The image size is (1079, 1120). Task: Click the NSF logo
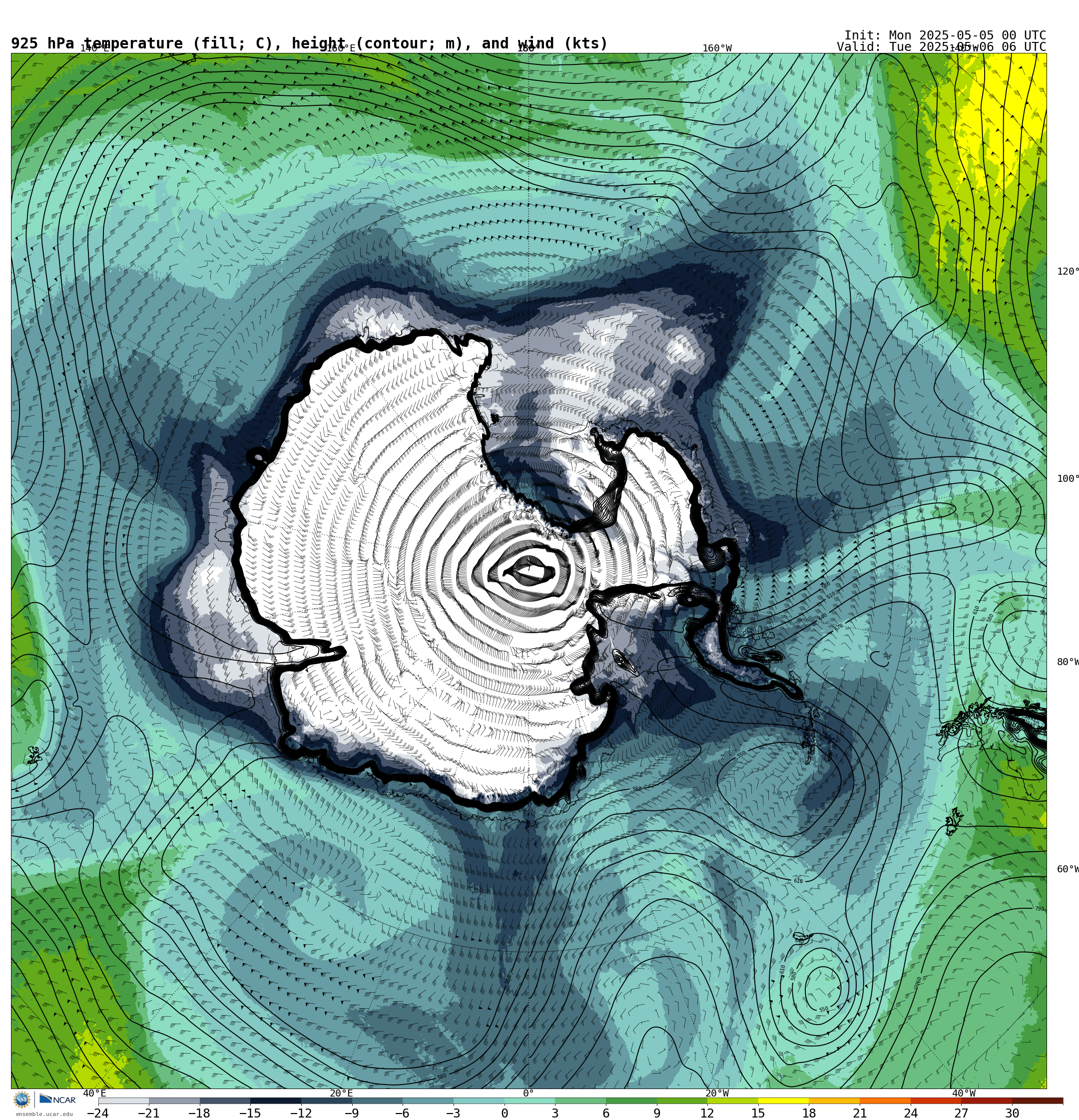pyautogui.click(x=21, y=1100)
